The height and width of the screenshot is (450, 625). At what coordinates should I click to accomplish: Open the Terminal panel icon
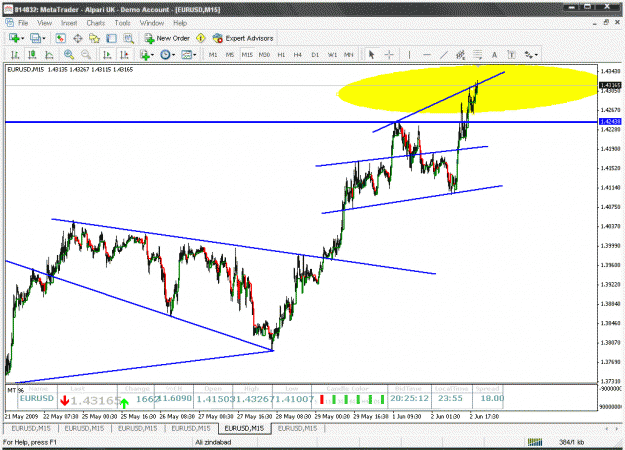tap(111, 38)
